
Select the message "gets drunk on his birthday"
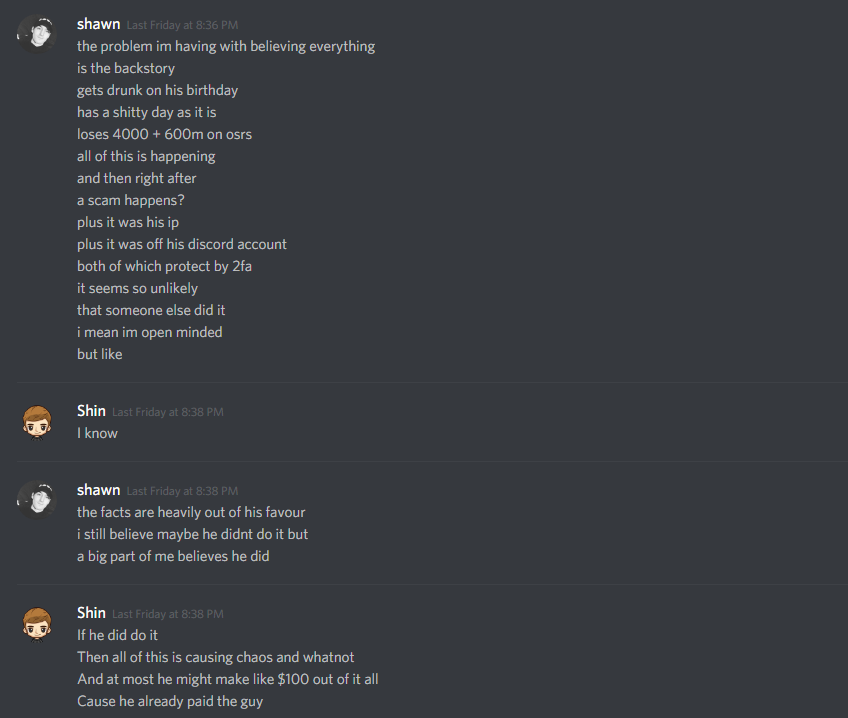(x=157, y=90)
